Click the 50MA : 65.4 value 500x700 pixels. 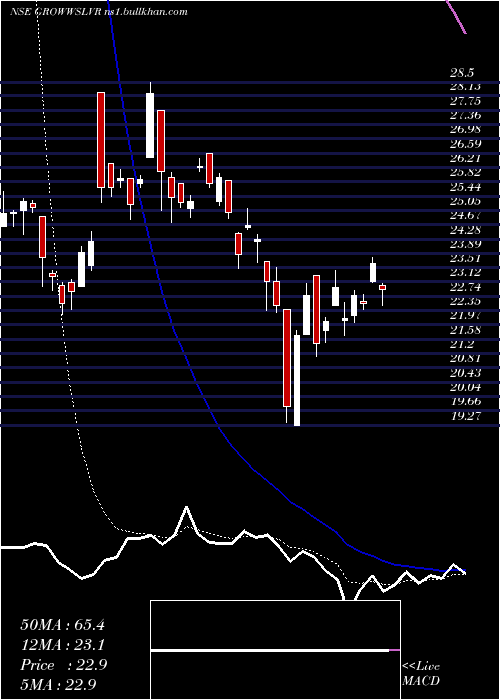coord(62,625)
